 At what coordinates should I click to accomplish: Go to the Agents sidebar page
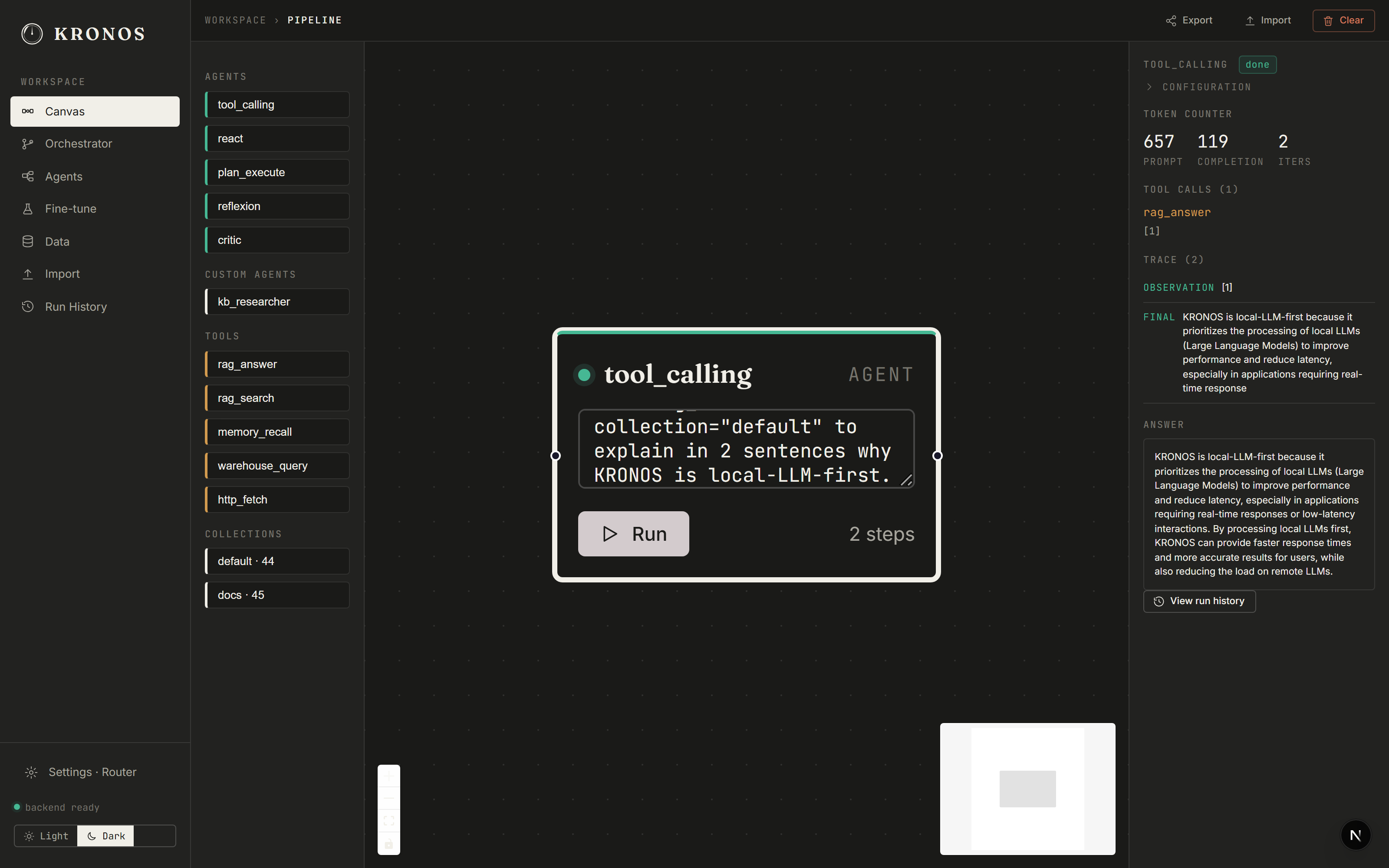[x=95, y=176]
